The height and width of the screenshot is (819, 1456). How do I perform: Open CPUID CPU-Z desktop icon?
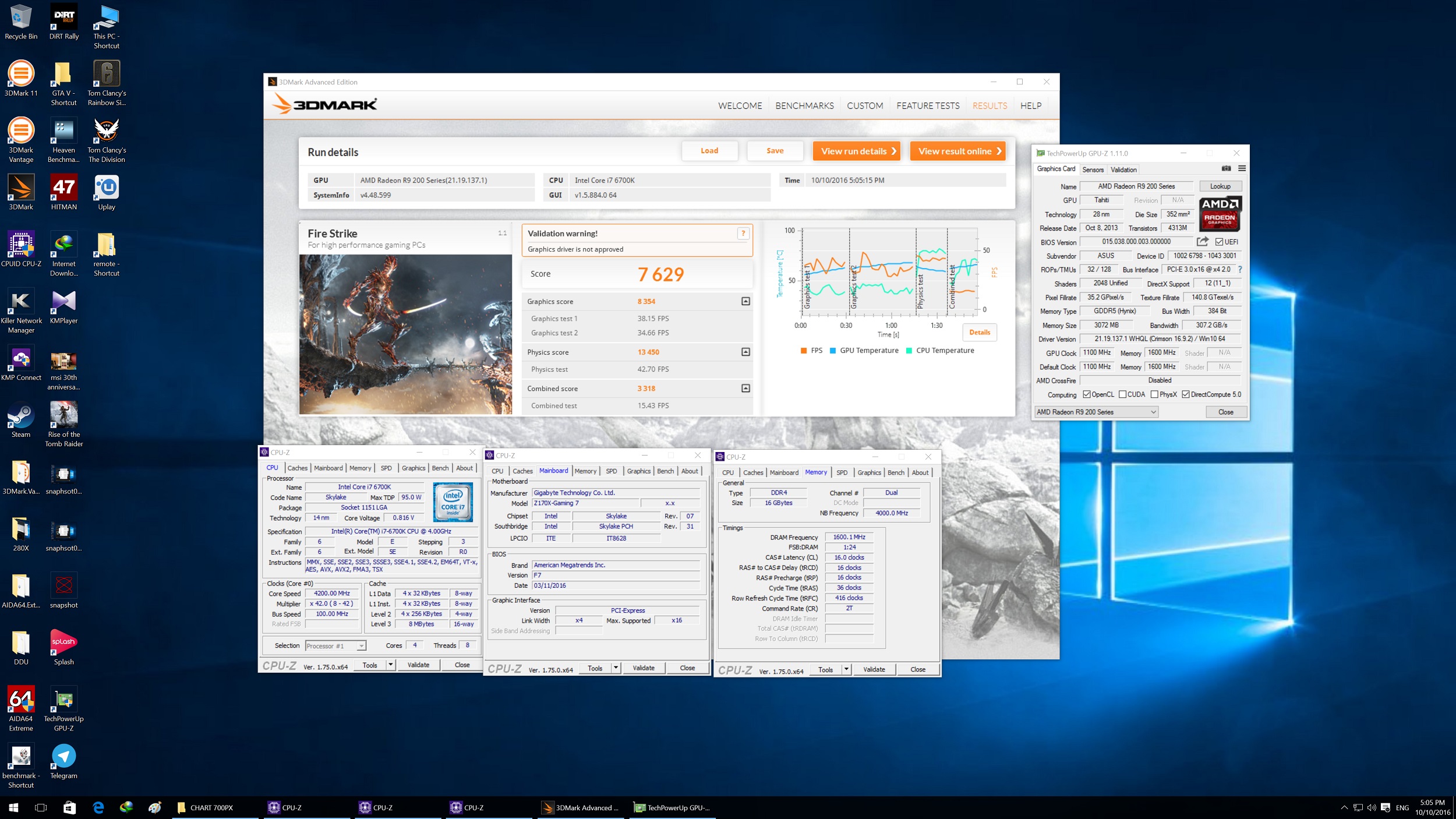[x=21, y=249]
